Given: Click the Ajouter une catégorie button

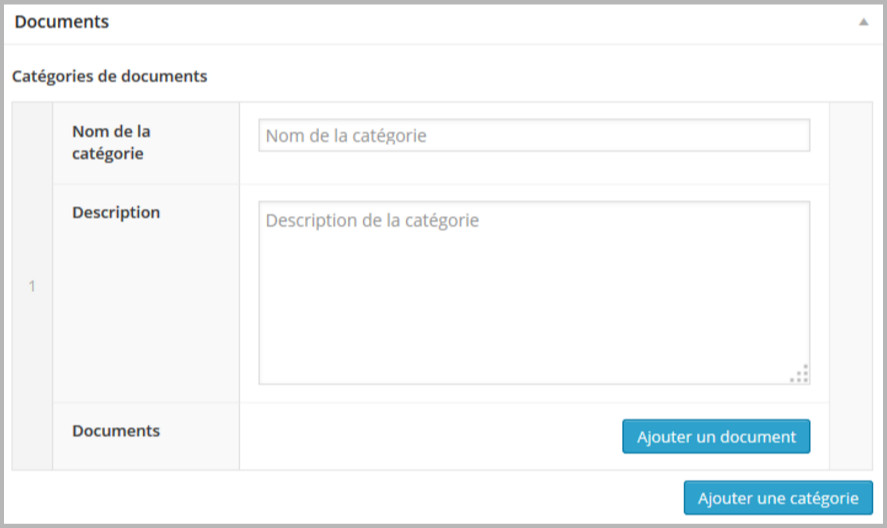Looking at the screenshot, I should [778, 498].
